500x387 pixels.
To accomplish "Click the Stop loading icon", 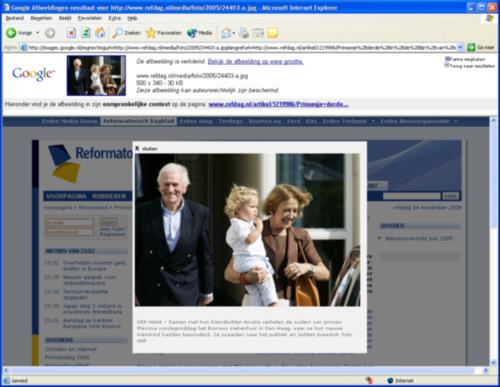I will coord(71,33).
